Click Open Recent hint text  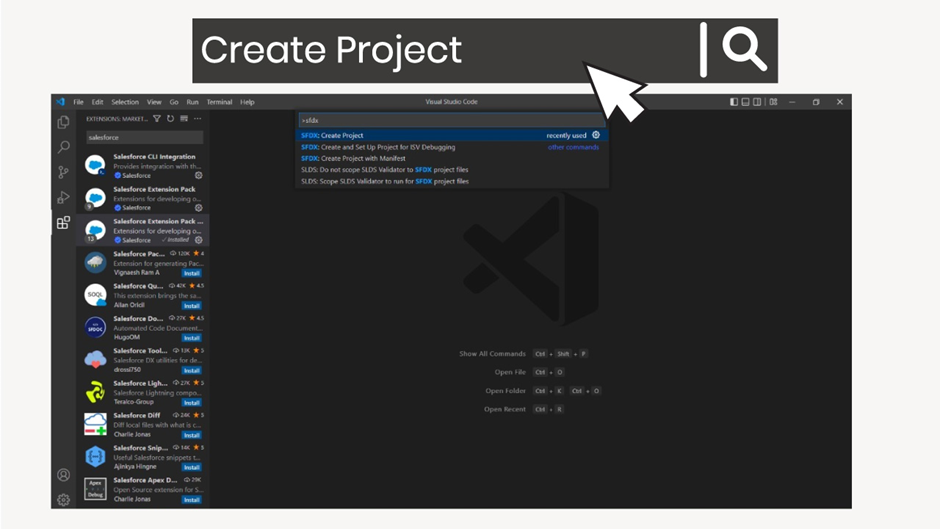[x=505, y=410]
